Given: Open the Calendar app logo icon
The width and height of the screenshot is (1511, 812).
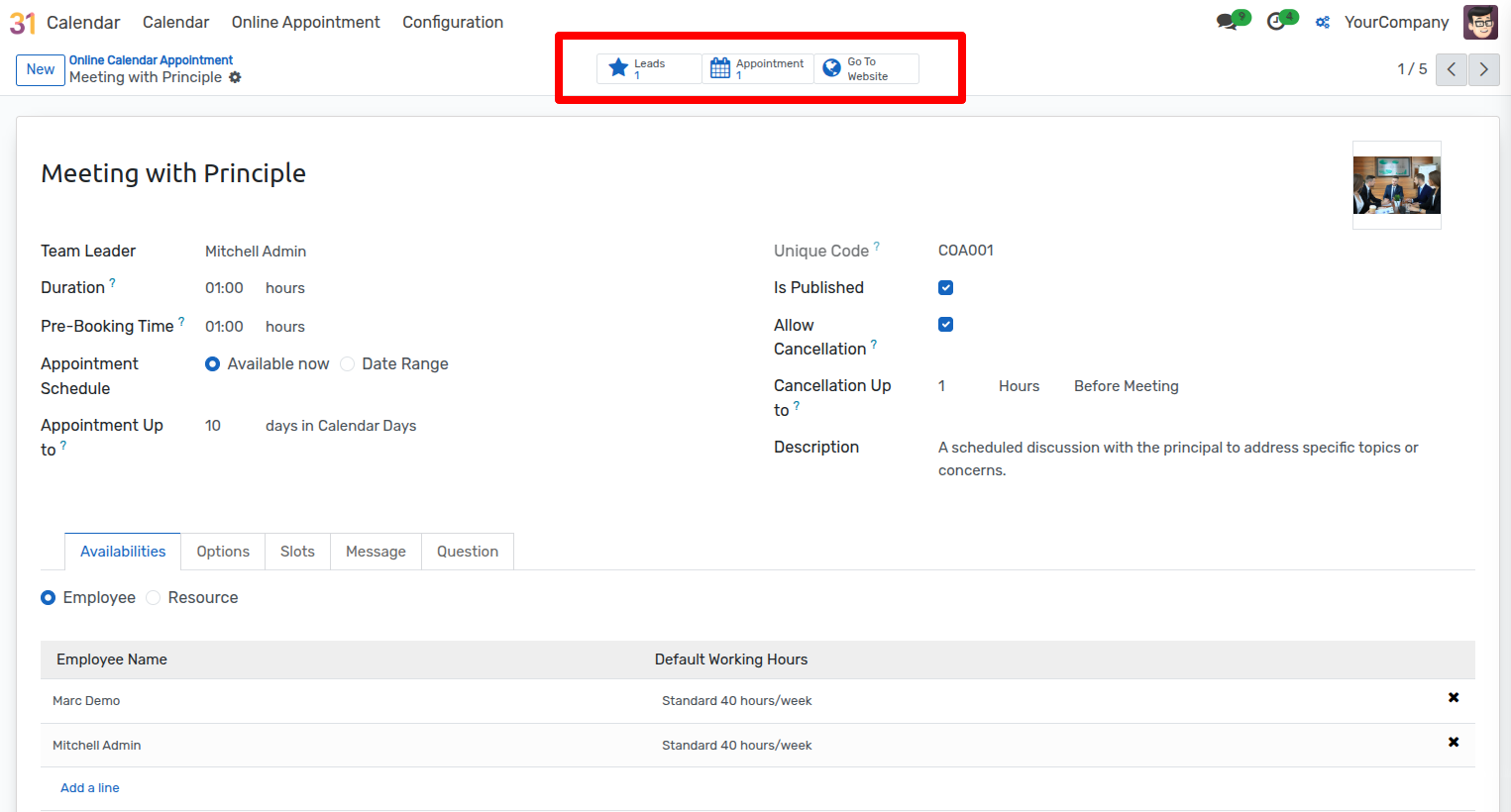Looking at the screenshot, I should [x=22, y=23].
